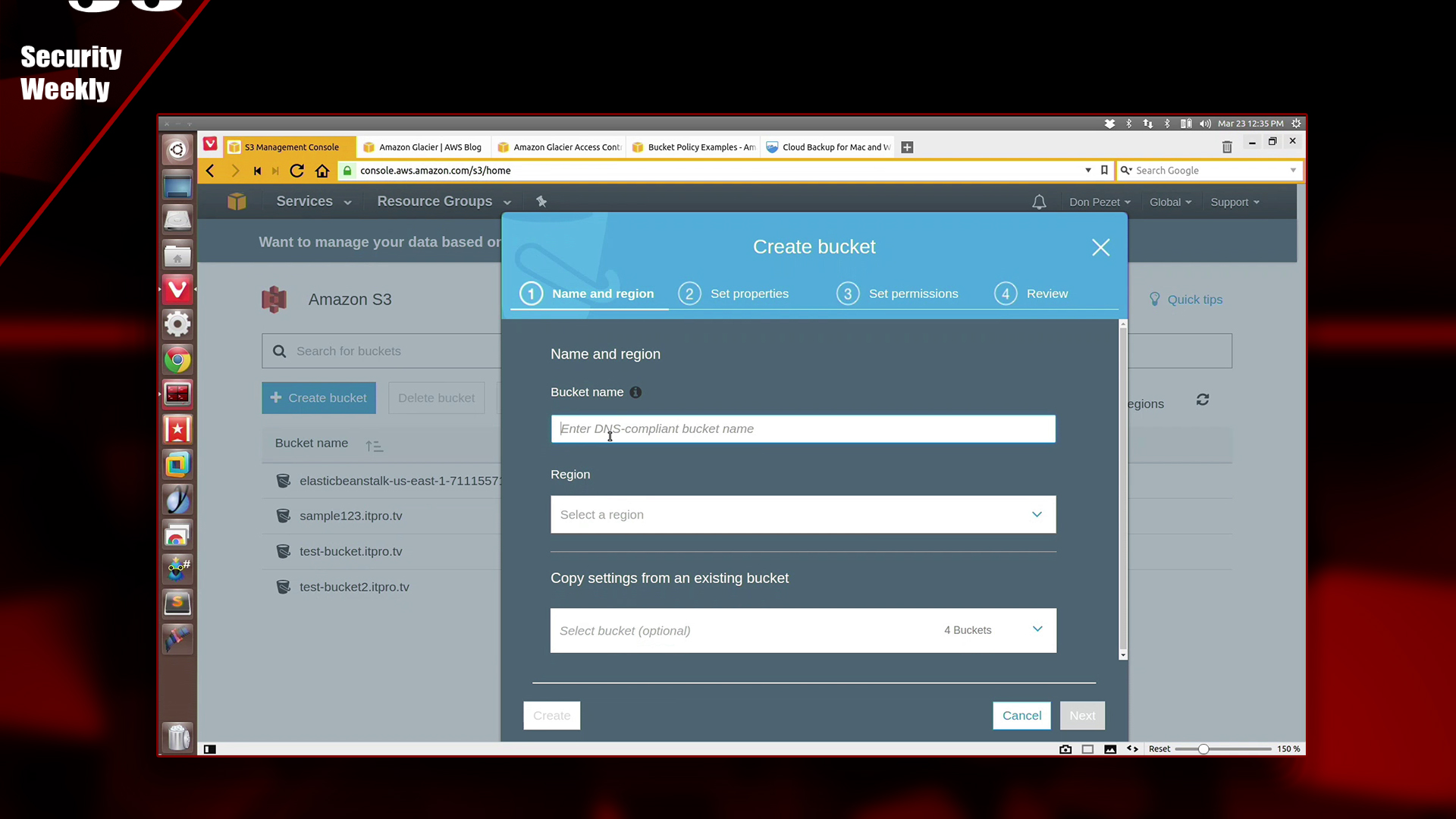Open new browser tab plus button

coord(907,147)
